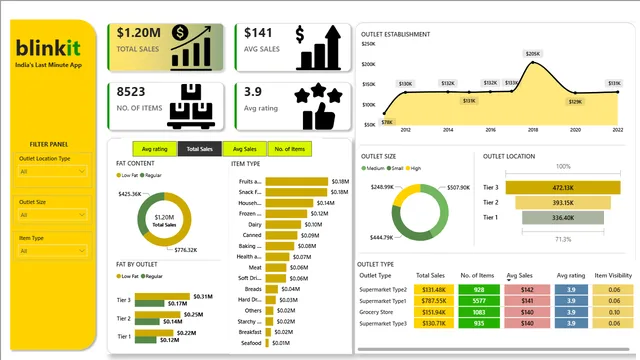
Task: Open the Outlet Size filter dropdown
Action: coord(53,215)
